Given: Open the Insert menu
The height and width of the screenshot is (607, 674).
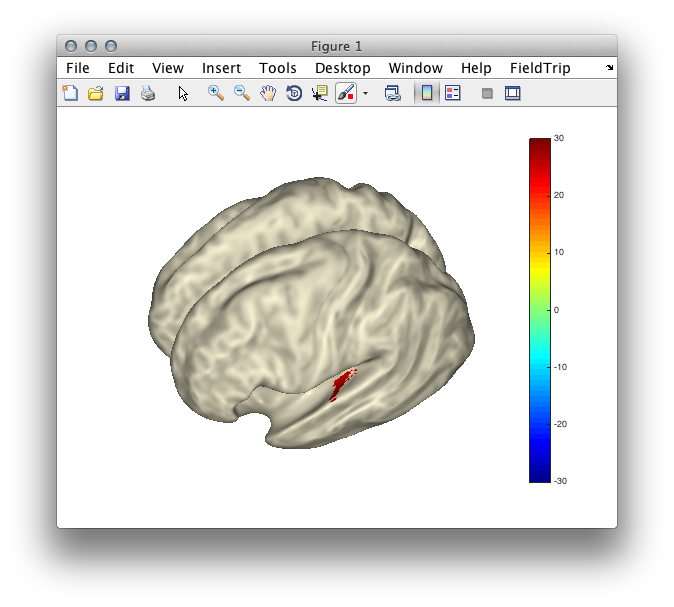Looking at the screenshot, I should click(x=221, y=68).
